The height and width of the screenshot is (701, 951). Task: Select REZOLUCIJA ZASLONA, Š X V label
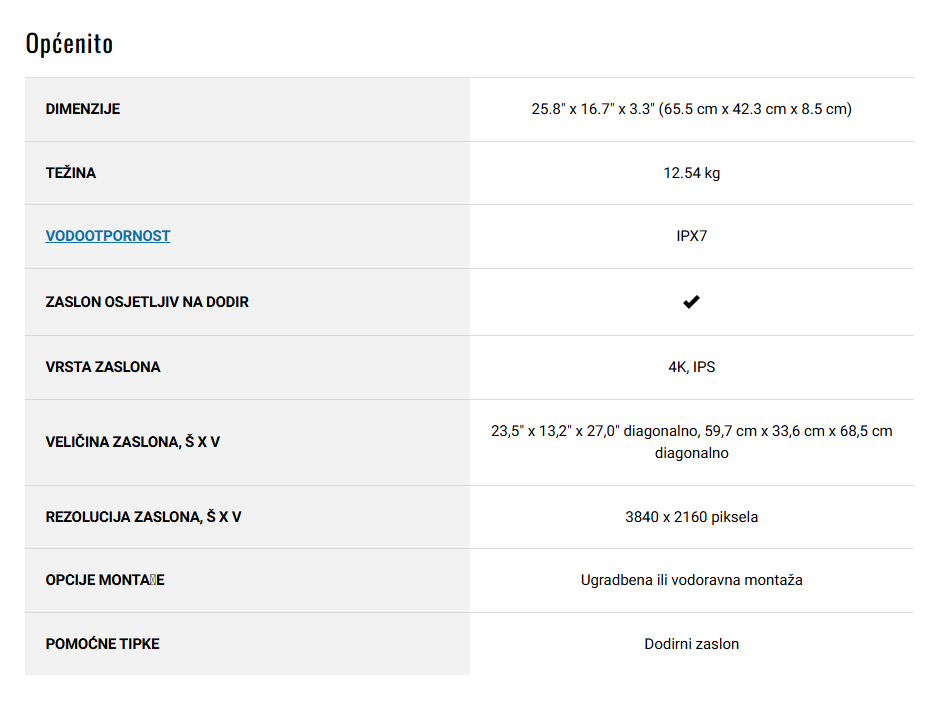tap(144, 517)
